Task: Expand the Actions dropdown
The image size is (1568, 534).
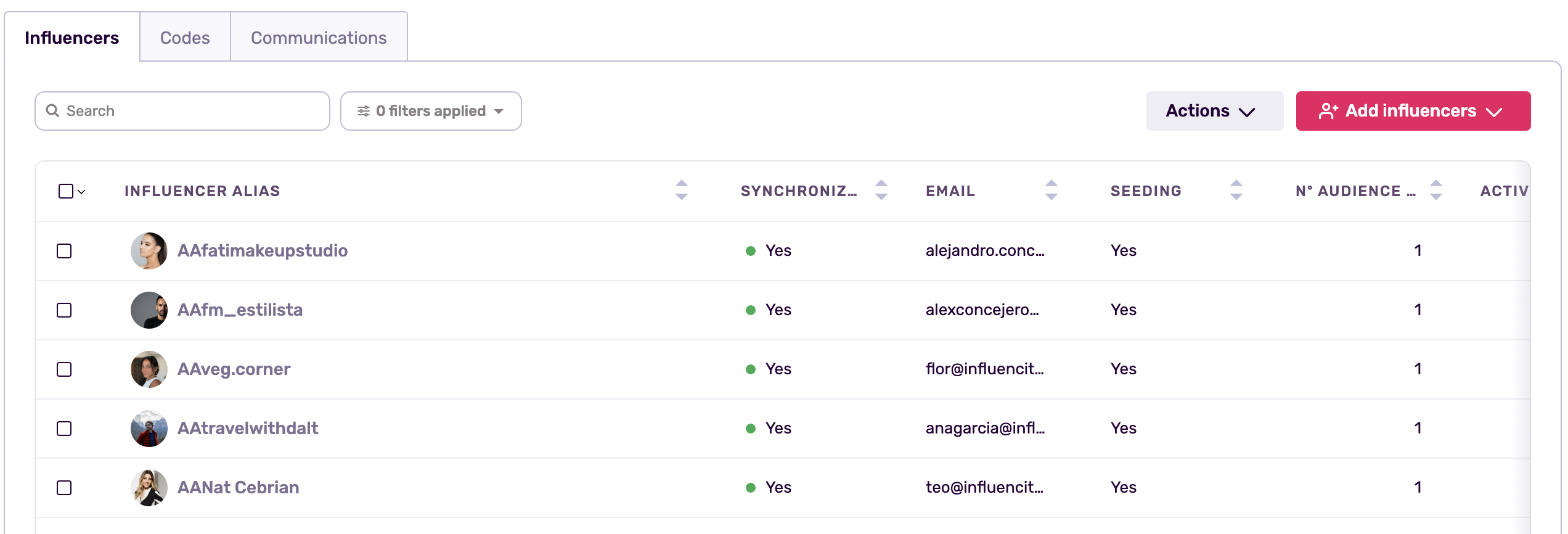Action: click(1214, 111)
